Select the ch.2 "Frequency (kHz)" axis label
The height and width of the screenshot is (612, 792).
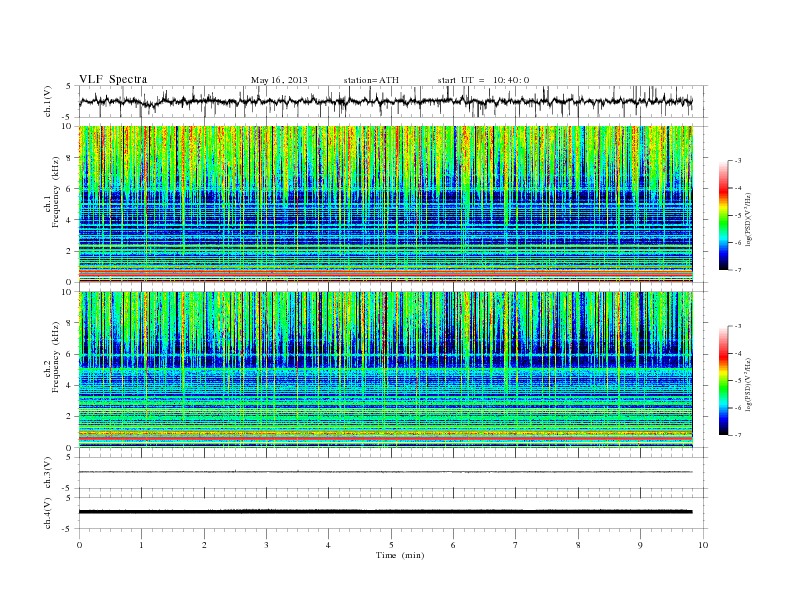(x=56, y=356)
